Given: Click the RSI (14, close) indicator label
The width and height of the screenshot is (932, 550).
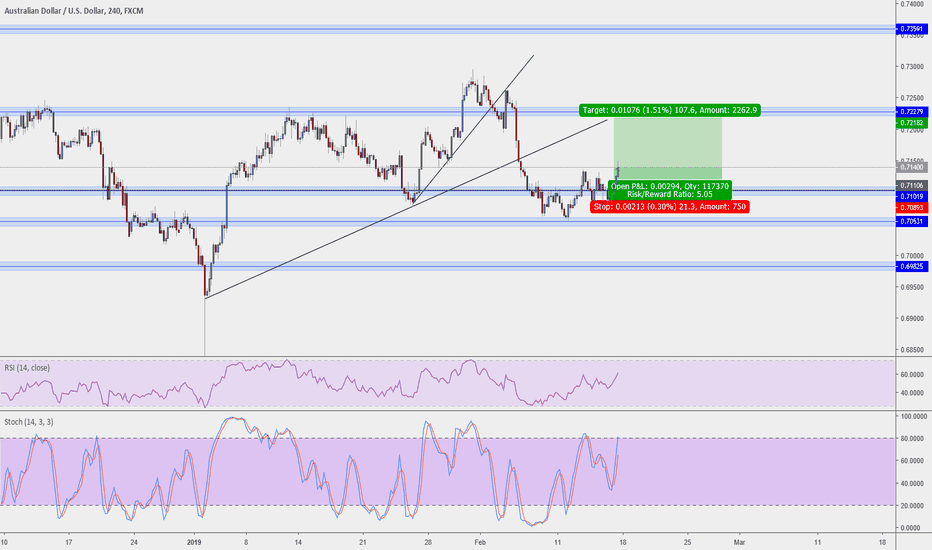Looking at the screenshot, I should 27,368.
